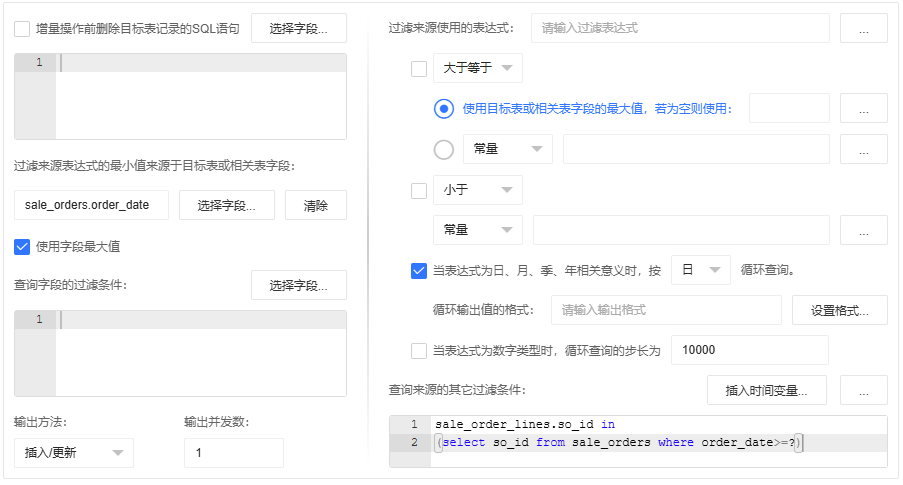
Task: Click the value input below 小于 row
Action: 681,230
